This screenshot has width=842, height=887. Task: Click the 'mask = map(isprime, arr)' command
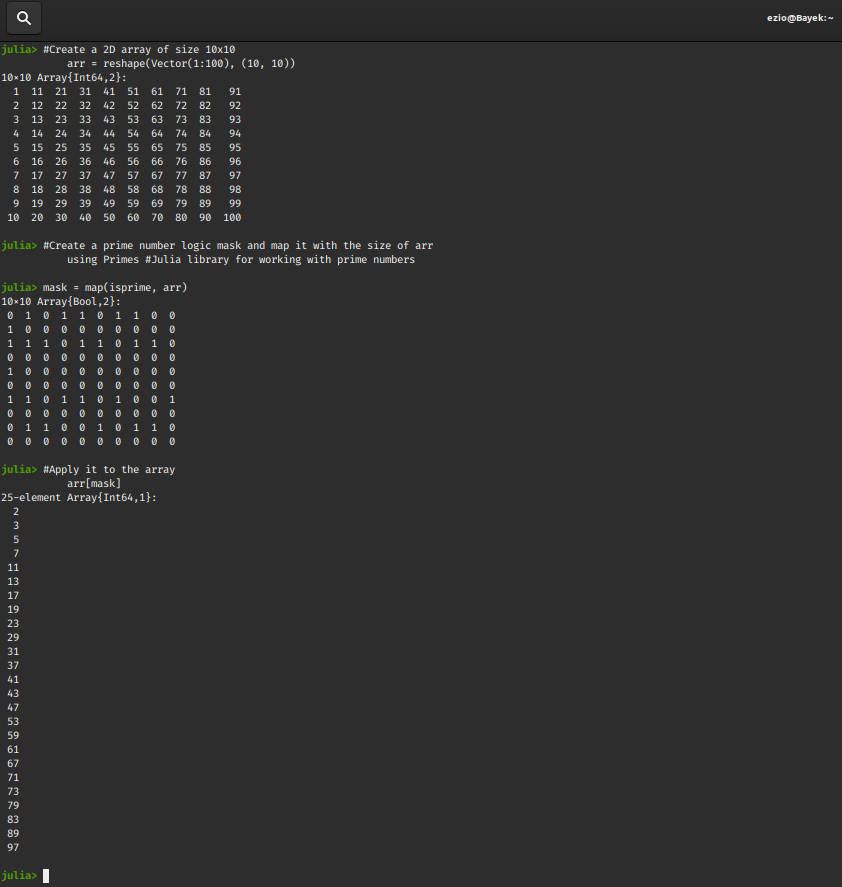coord(115,287)
